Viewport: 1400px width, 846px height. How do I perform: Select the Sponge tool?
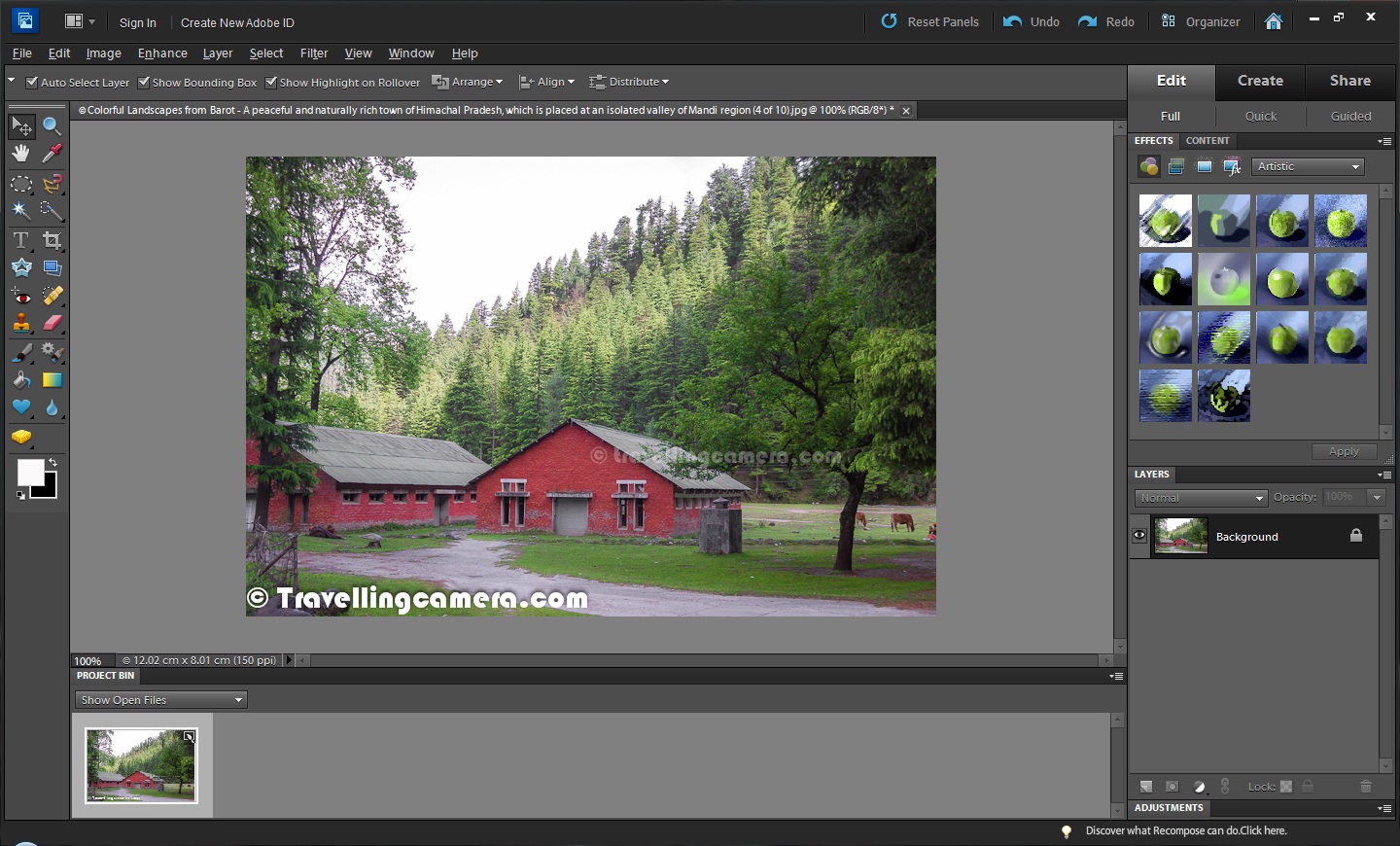pos(22,437)
